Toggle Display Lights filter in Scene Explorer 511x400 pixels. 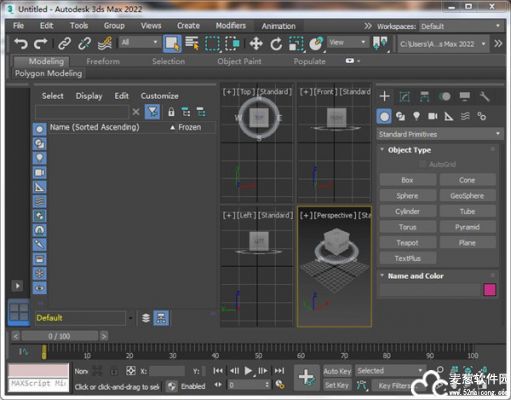point(39,158)
